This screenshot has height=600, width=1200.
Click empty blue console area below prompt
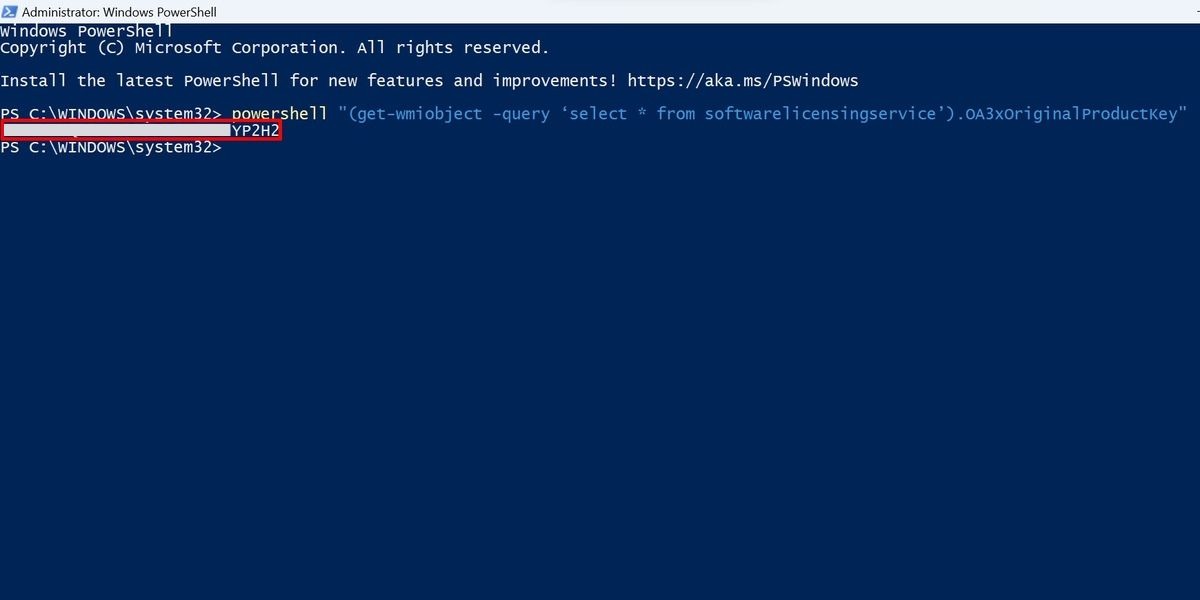(600, 380)
